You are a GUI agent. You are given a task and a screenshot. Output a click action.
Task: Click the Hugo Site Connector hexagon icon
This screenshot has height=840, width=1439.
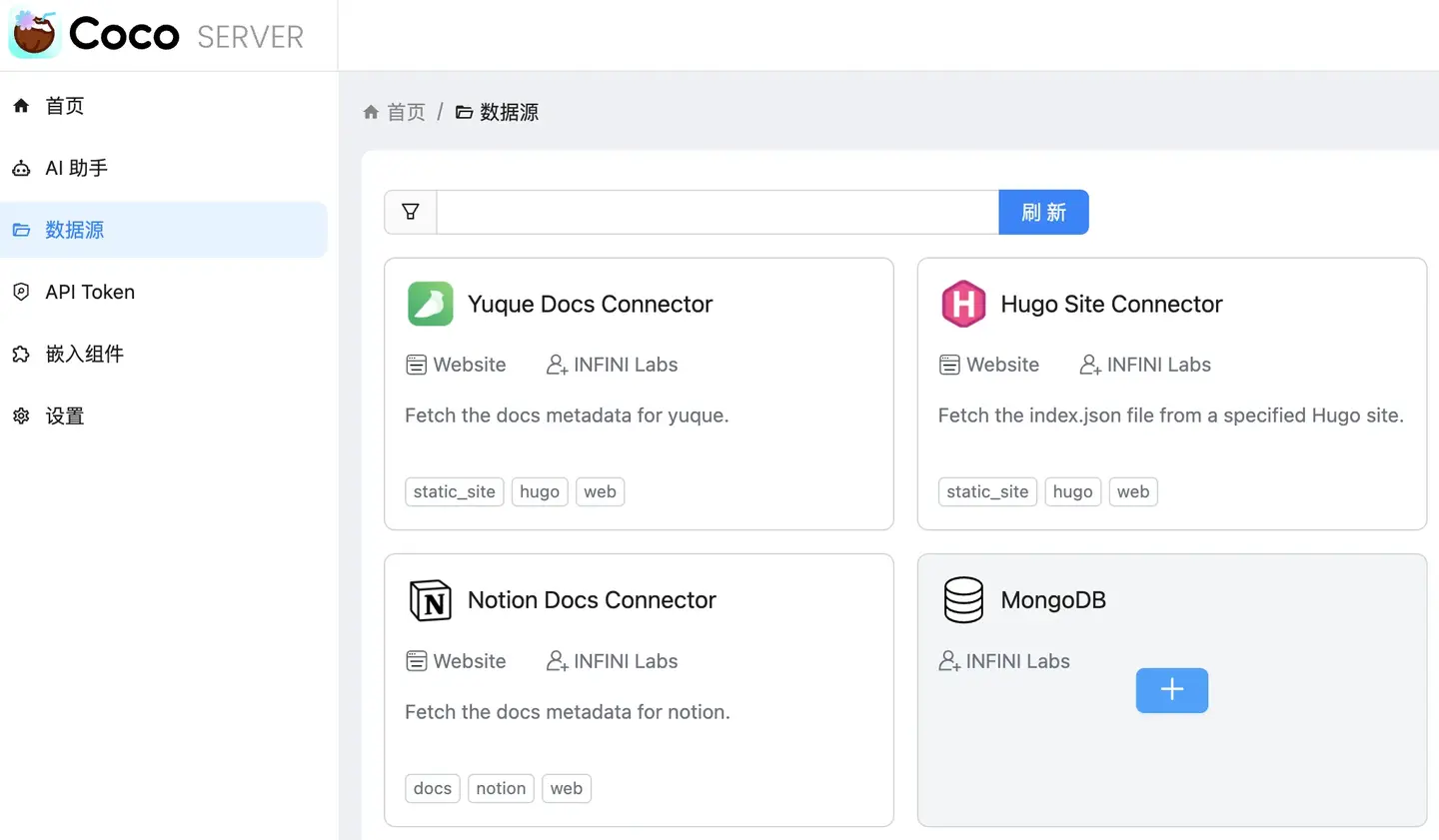pyautogui.click(x=963, y=304)
